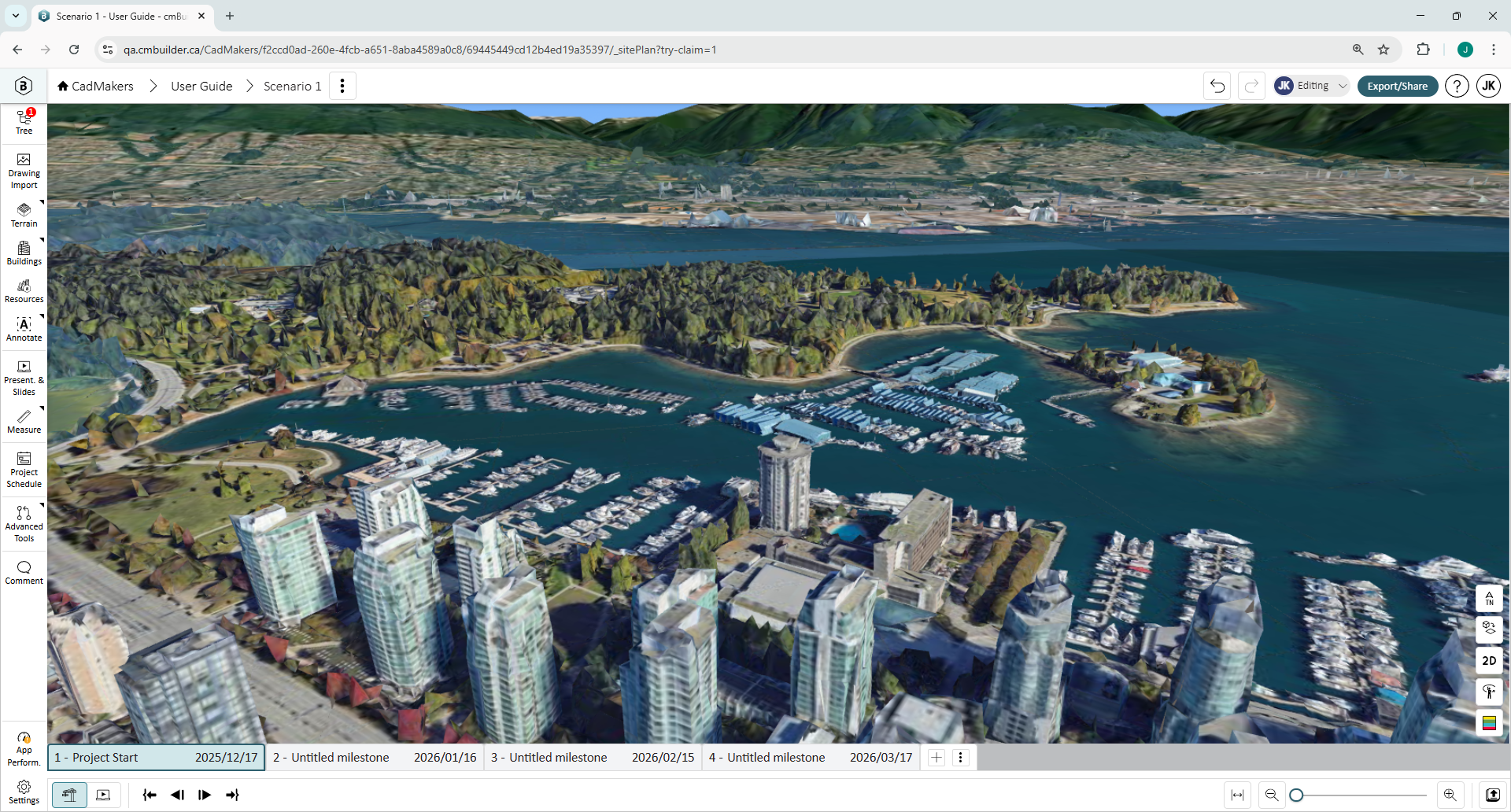
Task: Click the Export/Share button
Action: pyautogui.click(x=1397, y=86)
